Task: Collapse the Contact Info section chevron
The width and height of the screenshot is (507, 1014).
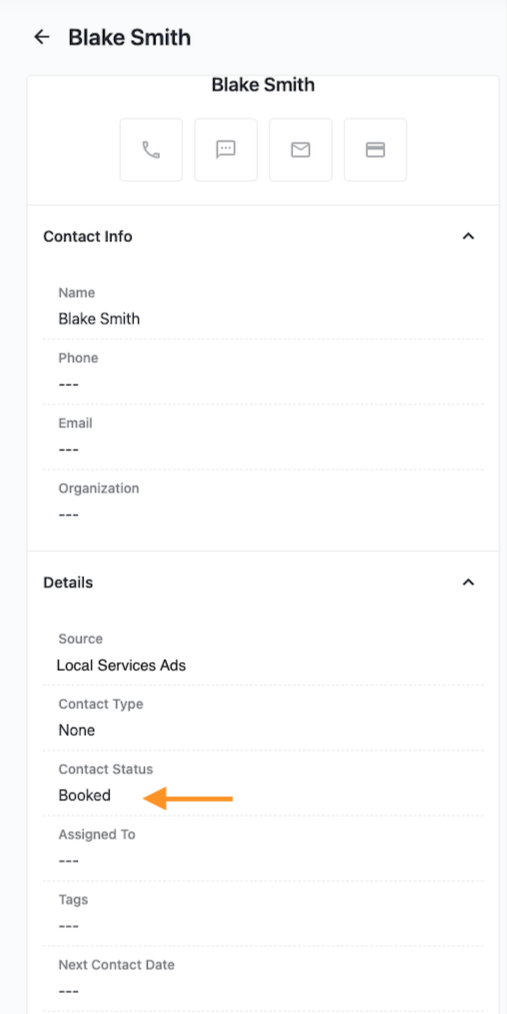Action: [x=468, y=236]
